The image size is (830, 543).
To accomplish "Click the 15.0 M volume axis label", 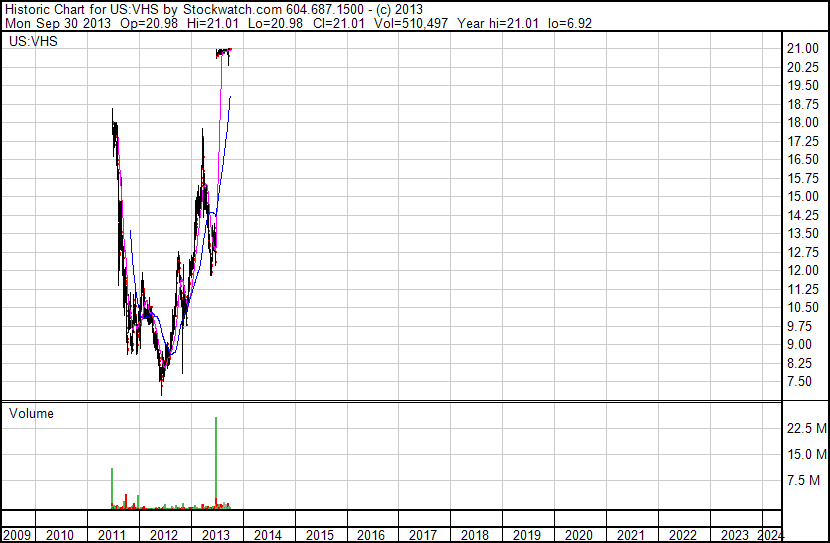I will 807,454.
